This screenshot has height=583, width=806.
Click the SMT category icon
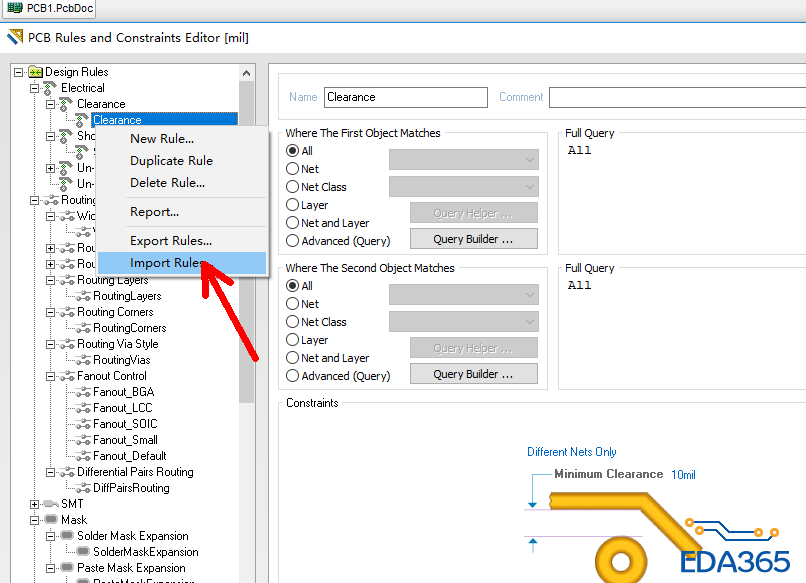point(51,504)
